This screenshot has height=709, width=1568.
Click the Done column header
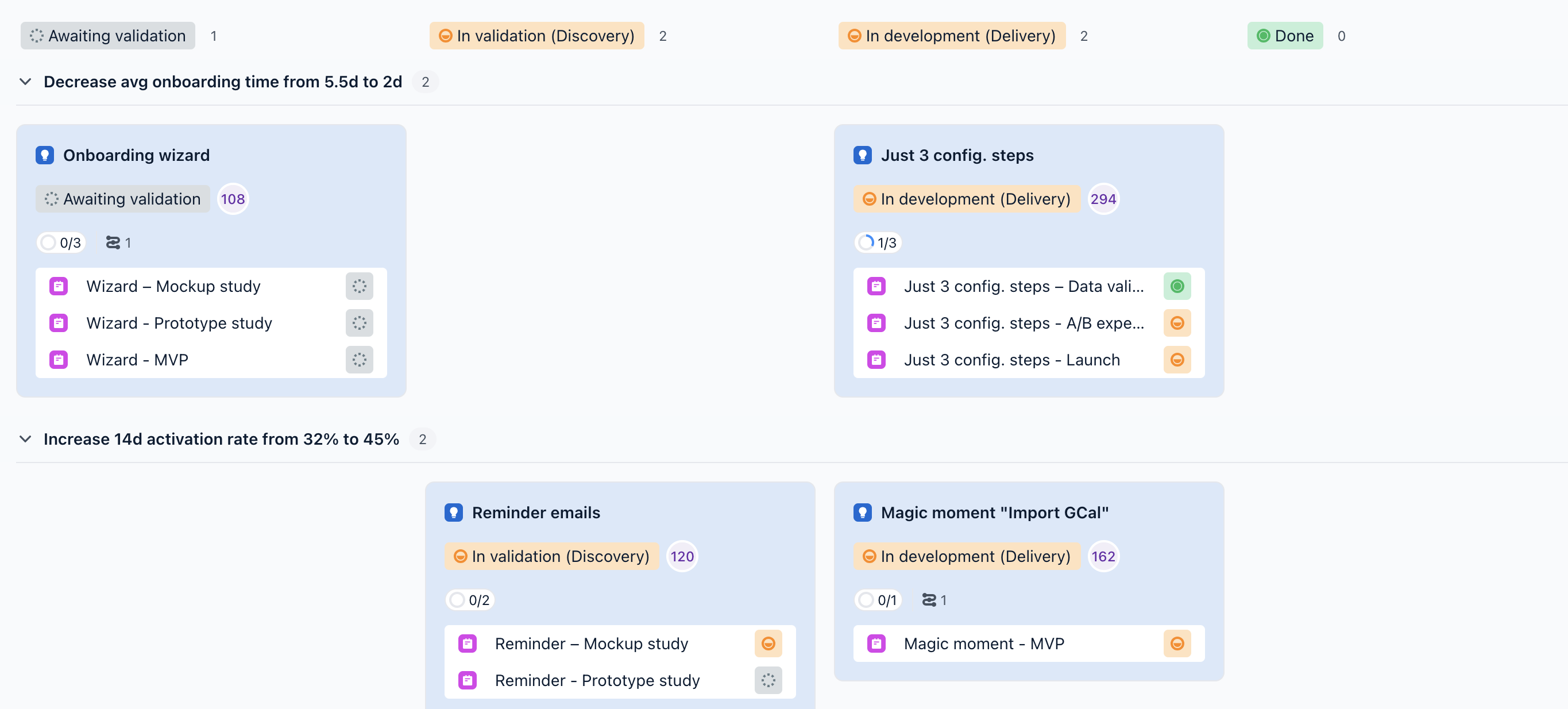[1284, 36]
